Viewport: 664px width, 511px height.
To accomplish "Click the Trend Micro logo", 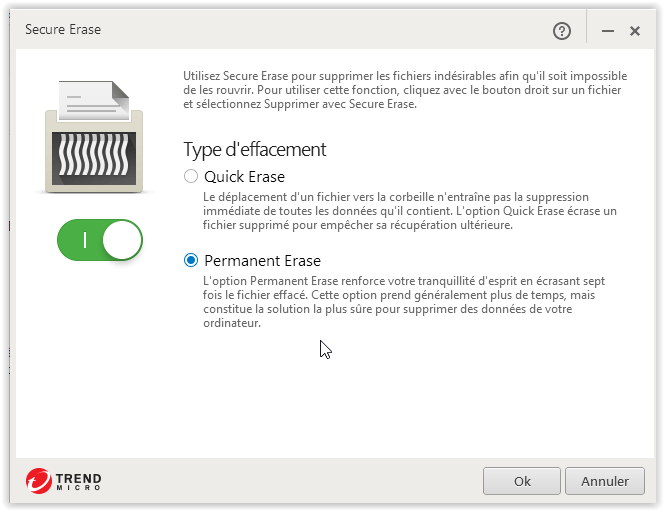I will pos(64,481).
